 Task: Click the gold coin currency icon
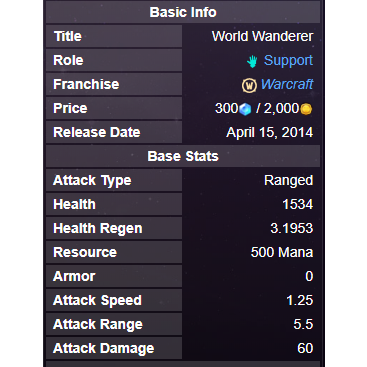click(x=306, y=109)
